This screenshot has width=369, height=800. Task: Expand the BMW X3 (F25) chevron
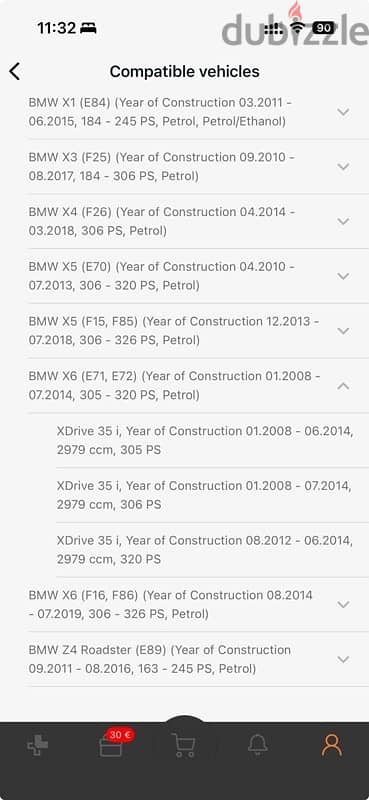[343, 166]
